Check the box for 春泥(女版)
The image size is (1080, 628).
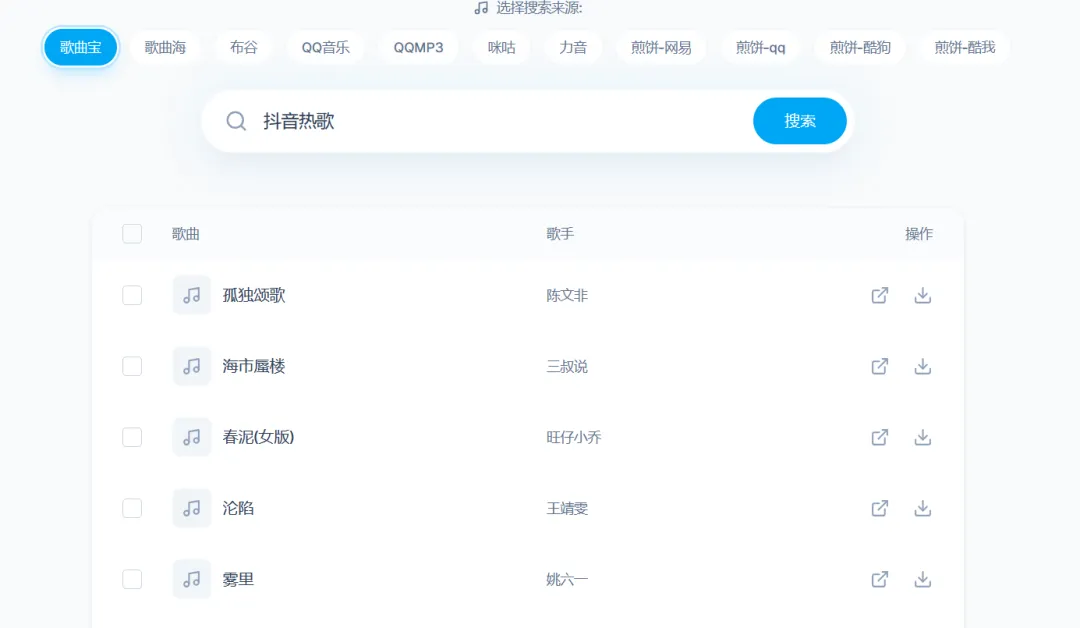point(132,437)
